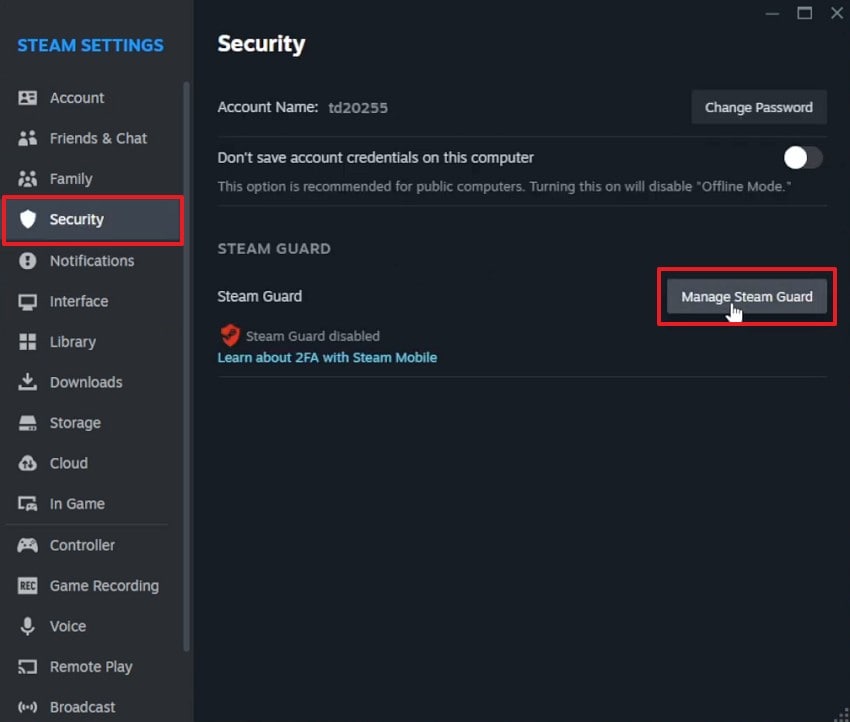Click the Broadcast signal icon
Screen dimensions: 850x722
28,707
